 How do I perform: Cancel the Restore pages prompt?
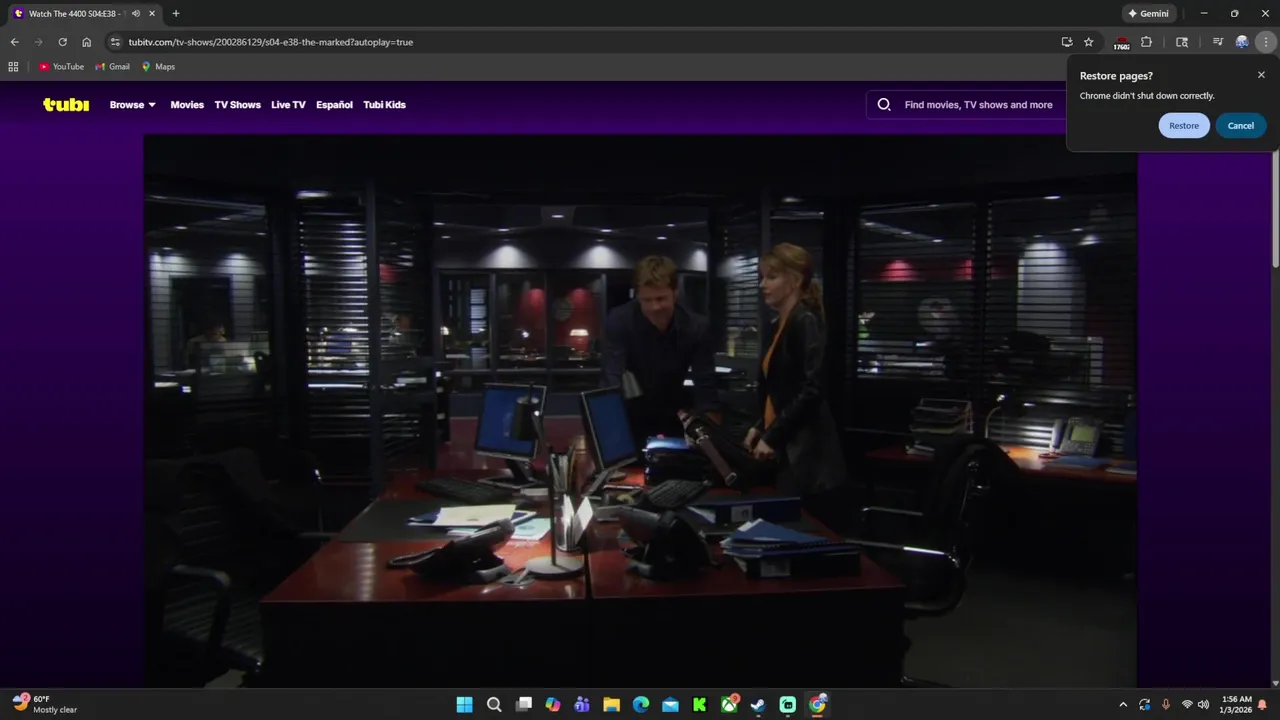coord(1241,125)
